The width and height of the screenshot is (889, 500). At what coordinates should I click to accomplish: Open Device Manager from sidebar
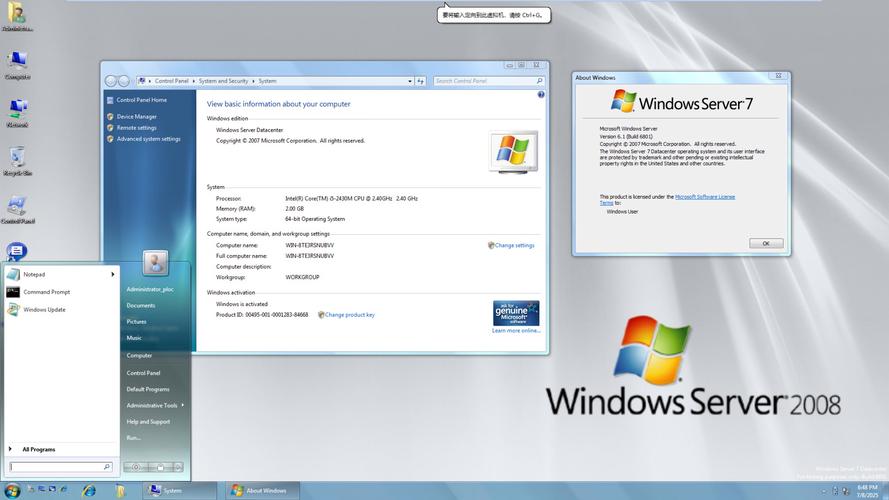[137, 117]
